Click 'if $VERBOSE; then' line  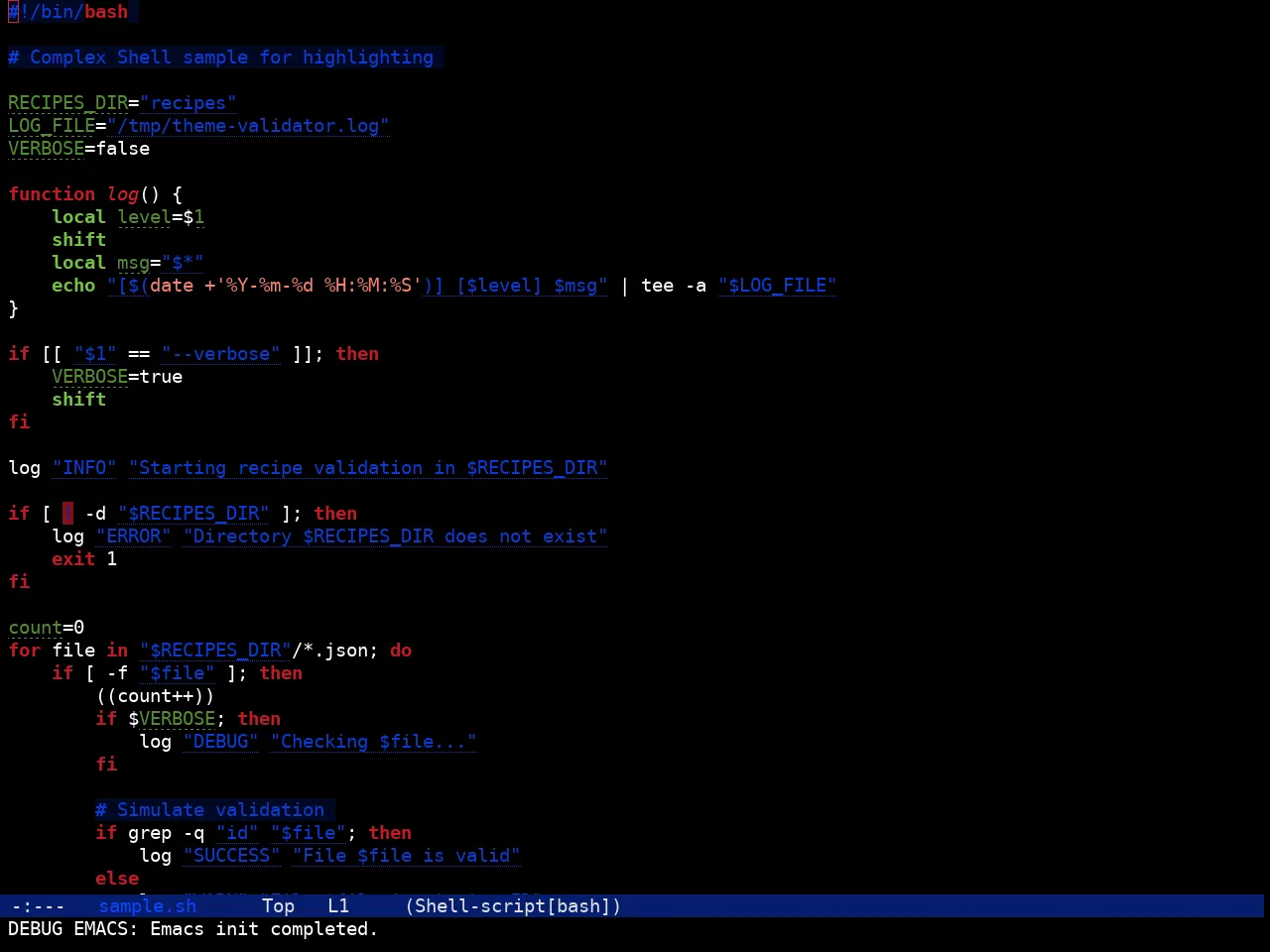click(x=188, y=719)
